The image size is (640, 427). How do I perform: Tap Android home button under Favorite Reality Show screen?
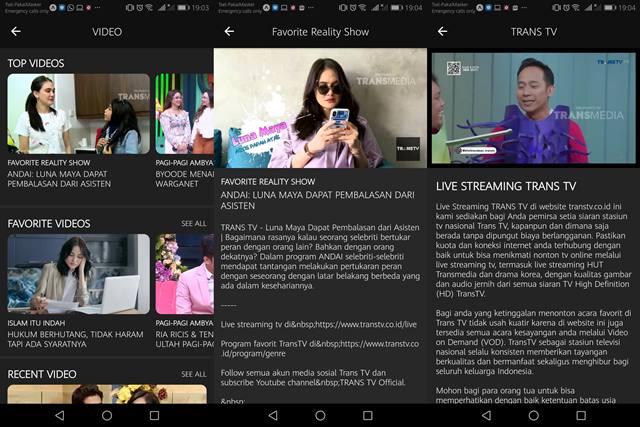click(x=320, y=416)
